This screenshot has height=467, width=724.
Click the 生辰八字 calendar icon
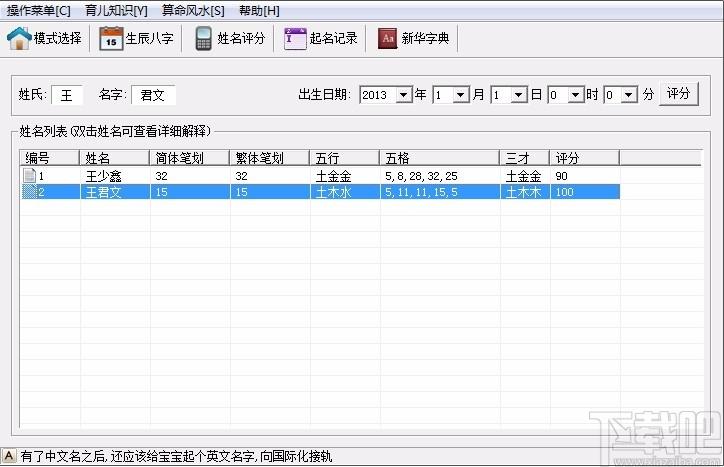111,39
